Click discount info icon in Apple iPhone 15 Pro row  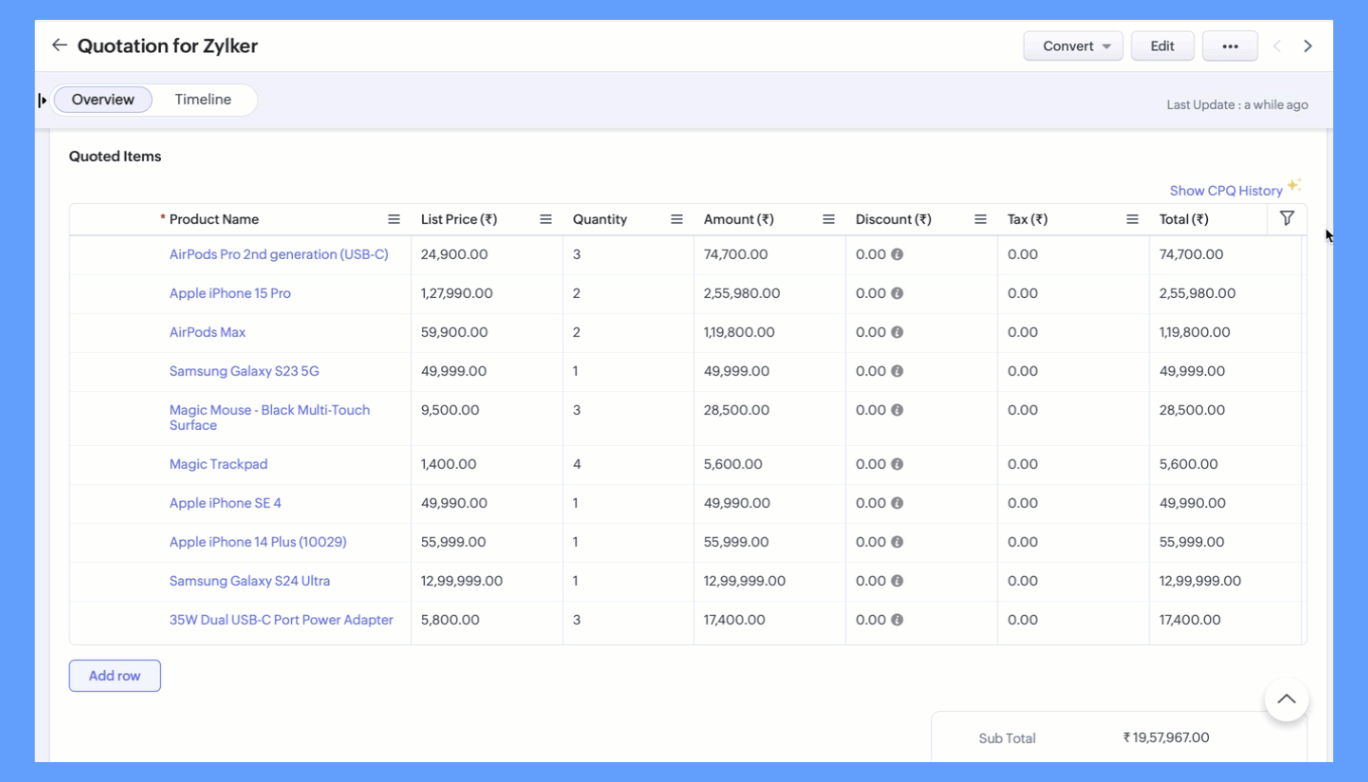click(x=897, y=293)
